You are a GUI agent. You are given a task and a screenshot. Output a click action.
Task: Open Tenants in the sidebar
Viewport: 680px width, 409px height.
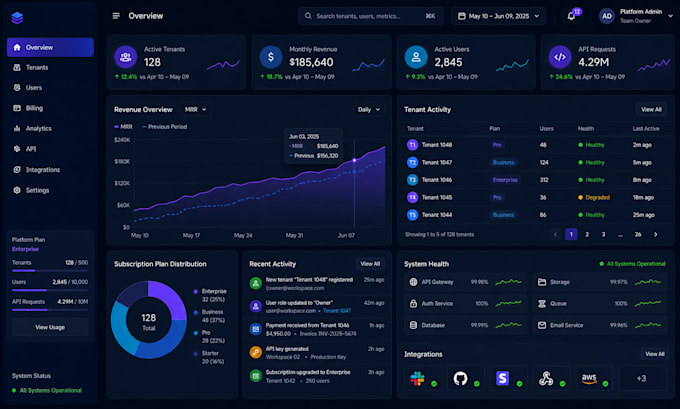click(50, 67)
